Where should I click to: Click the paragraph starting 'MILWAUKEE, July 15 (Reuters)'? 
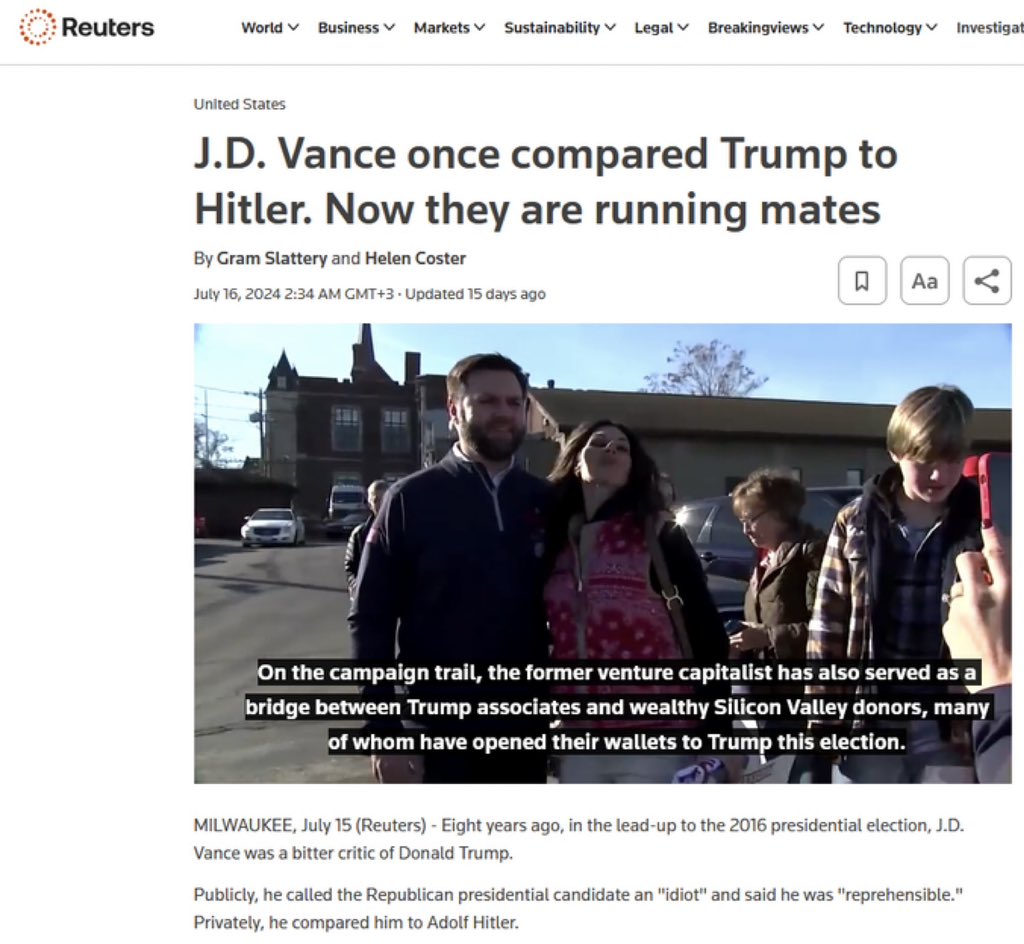pyautogui.click(x=579, y=839)
